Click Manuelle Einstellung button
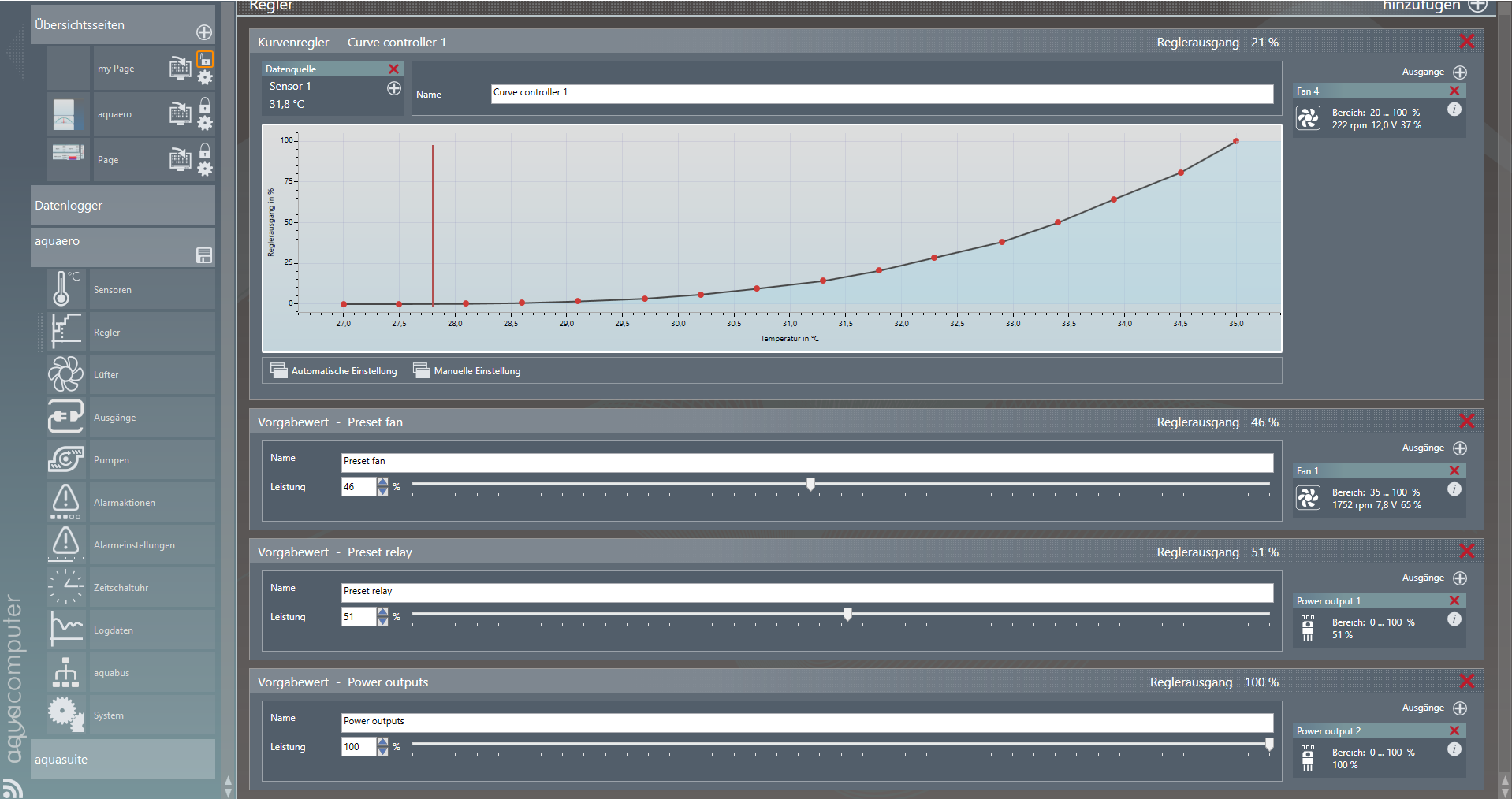Screen dimensions: 1512x799 pos(467,370)
